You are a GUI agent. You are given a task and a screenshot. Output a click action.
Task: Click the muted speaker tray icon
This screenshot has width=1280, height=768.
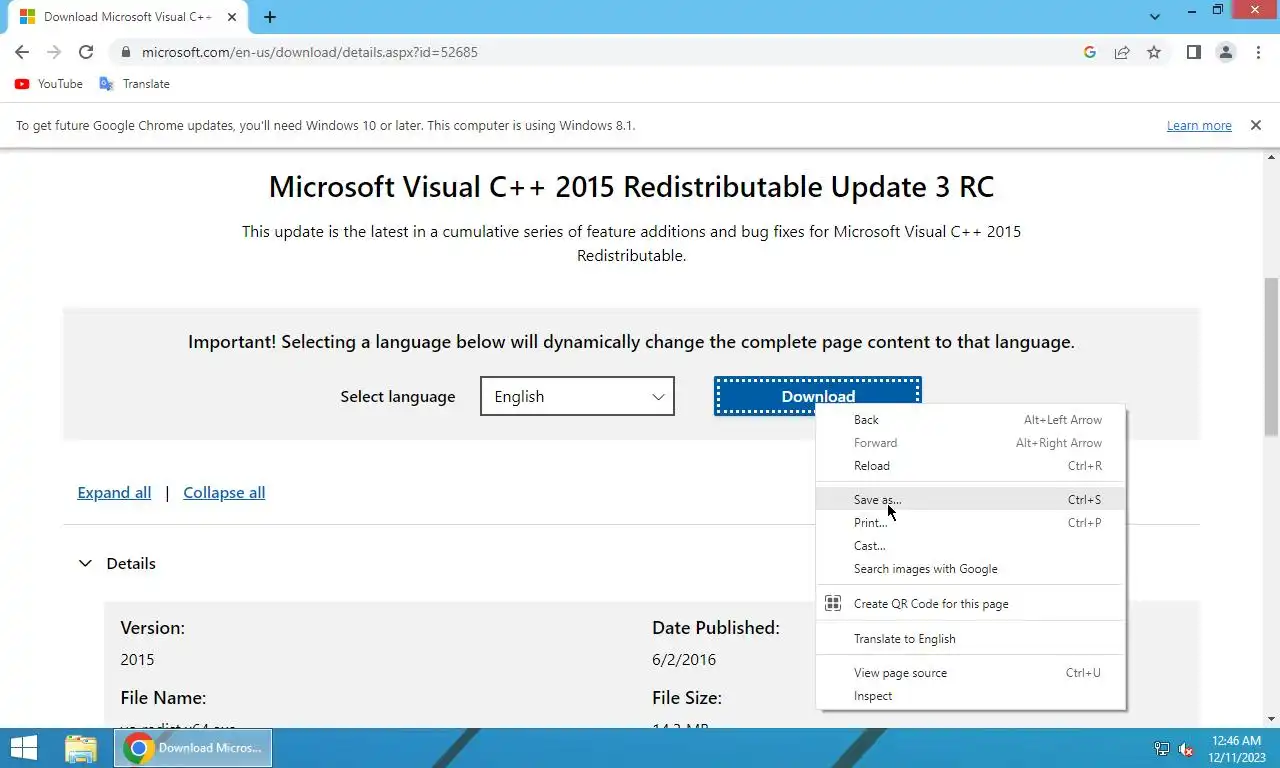(x=1186, y=749)
